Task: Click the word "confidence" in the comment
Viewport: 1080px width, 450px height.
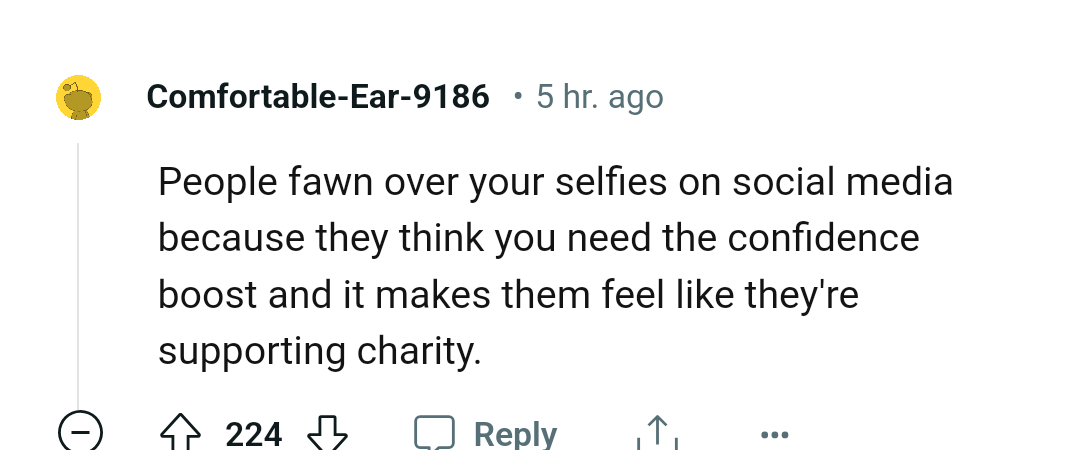Action: tap(823, 238)
